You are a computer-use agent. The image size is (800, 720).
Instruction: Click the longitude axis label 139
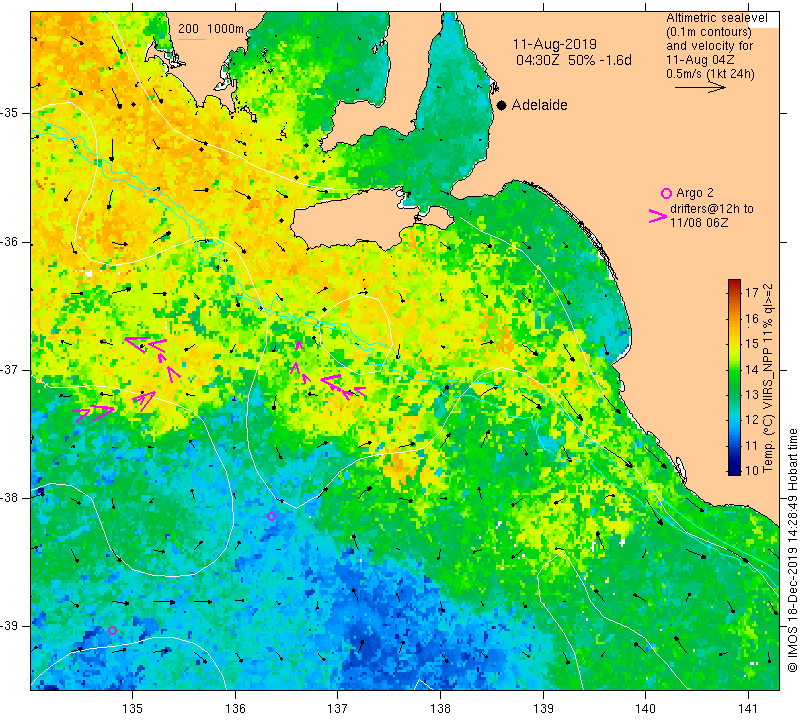543,708
